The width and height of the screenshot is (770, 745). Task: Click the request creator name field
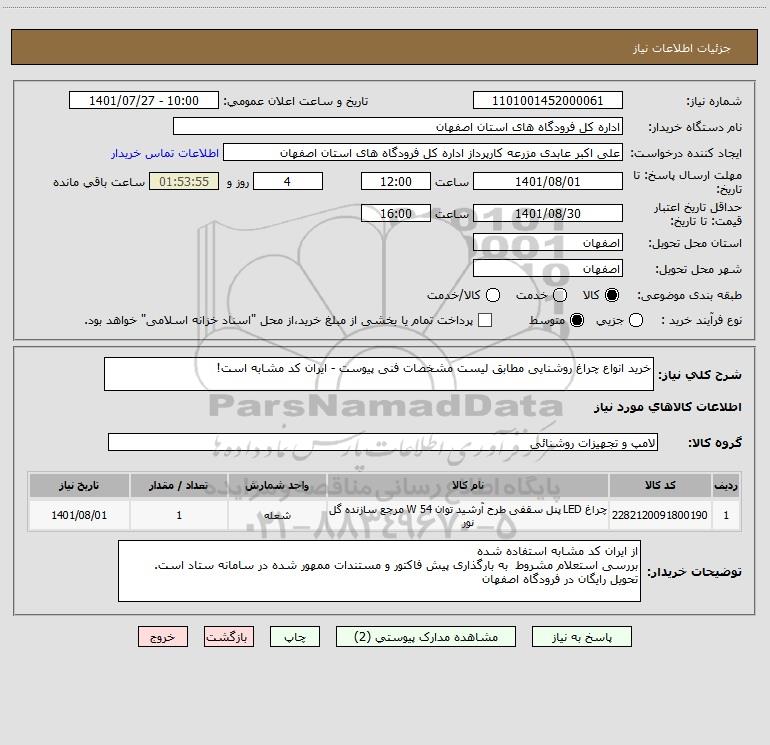[423, 153]
